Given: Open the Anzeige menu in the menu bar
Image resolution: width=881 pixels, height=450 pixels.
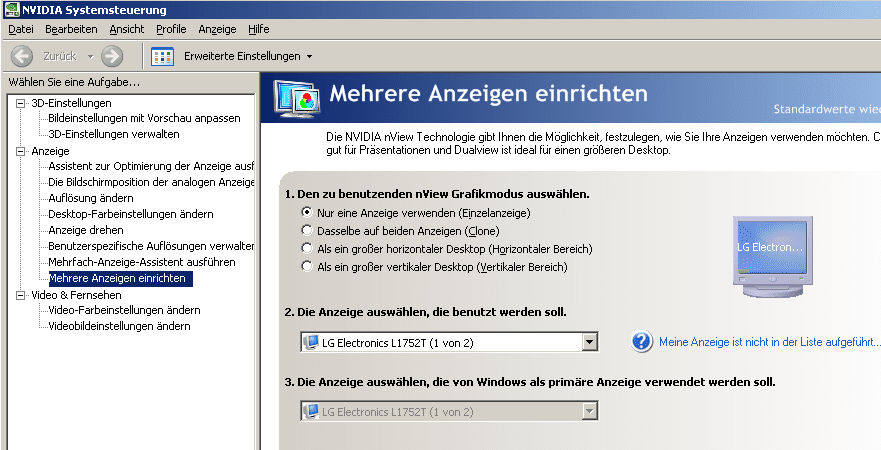Looking at the screenshot, I should (217, 29).
